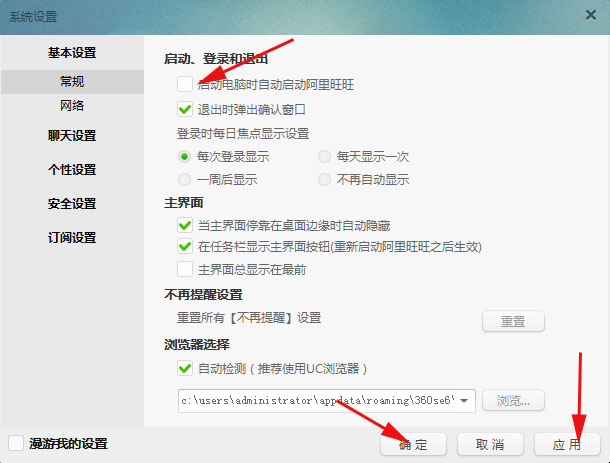Toggle 当主界面停靠在桌面边缘时自动隐藏 checkbox
Viewport: 610px width, 463px height.
coord(185,225)
